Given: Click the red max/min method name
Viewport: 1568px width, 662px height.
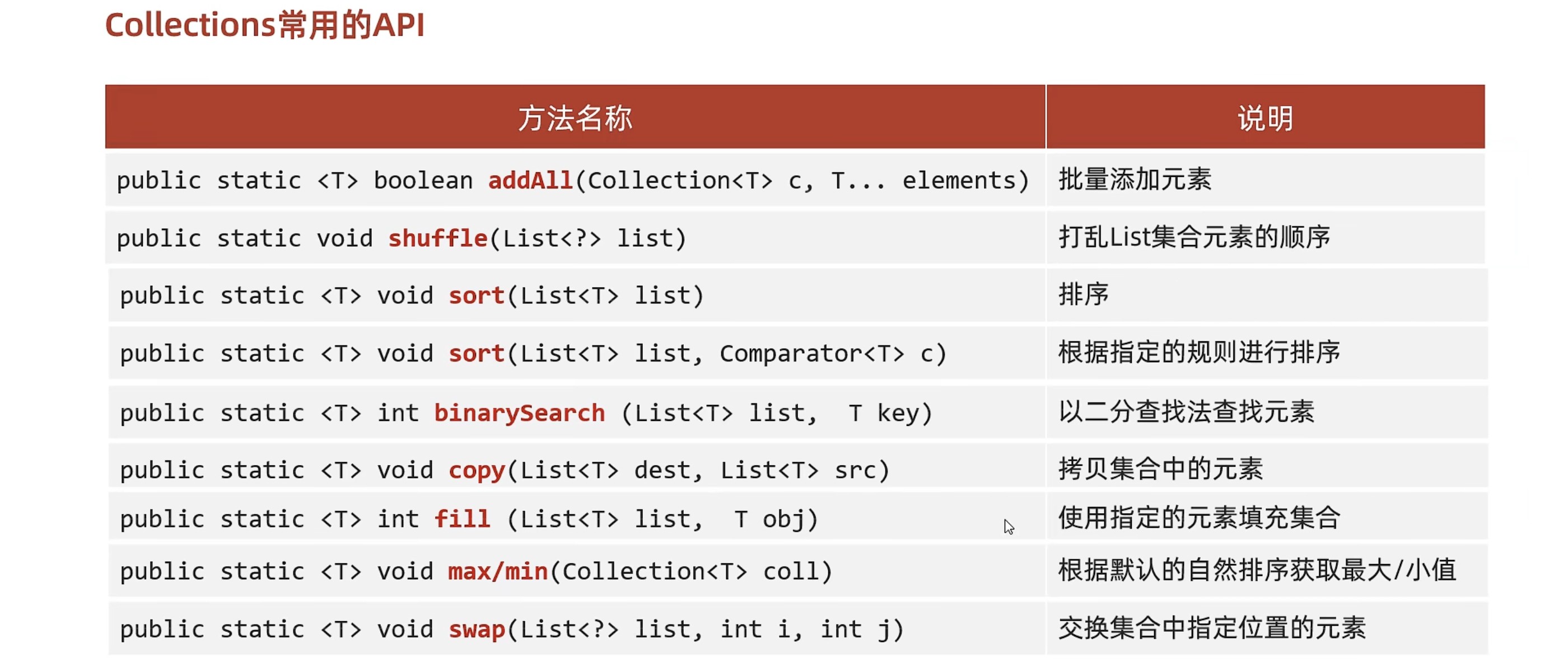Looking at the screenshot, I should 498,571.
